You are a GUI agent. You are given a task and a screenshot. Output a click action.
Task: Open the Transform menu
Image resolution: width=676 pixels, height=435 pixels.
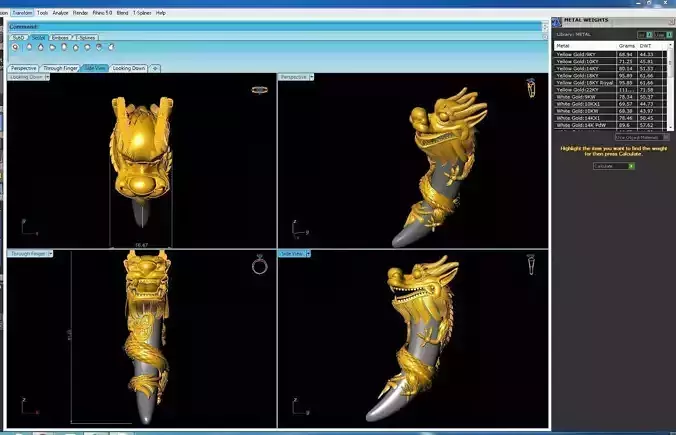coord(22,13)
